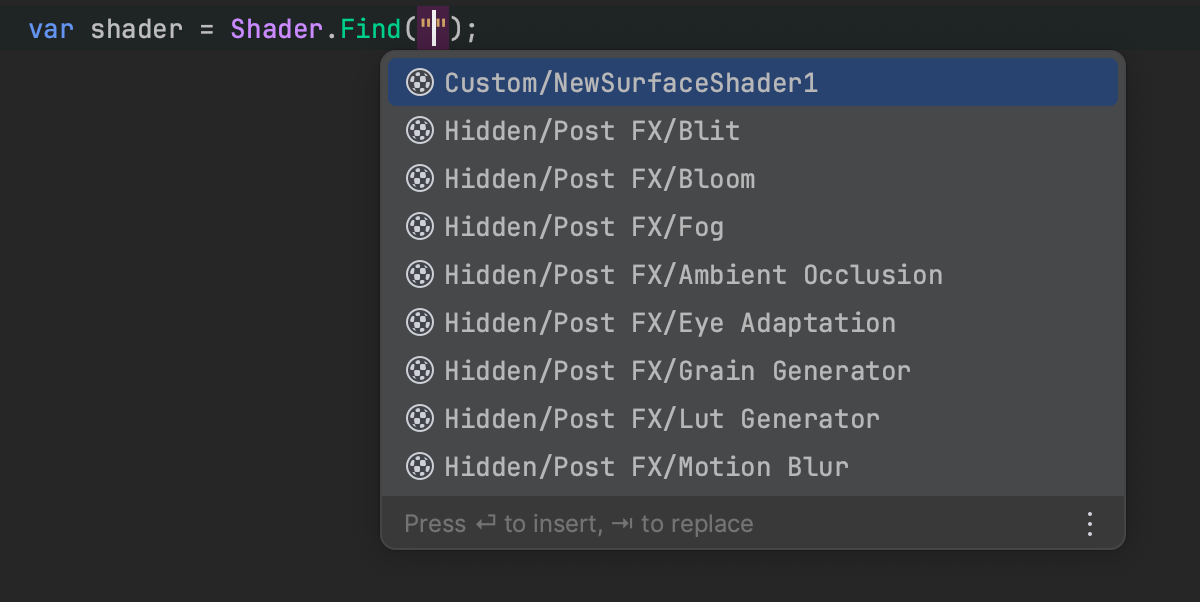Click the Shader class name in code
The image size is (1200, 602).
[276, 29]
